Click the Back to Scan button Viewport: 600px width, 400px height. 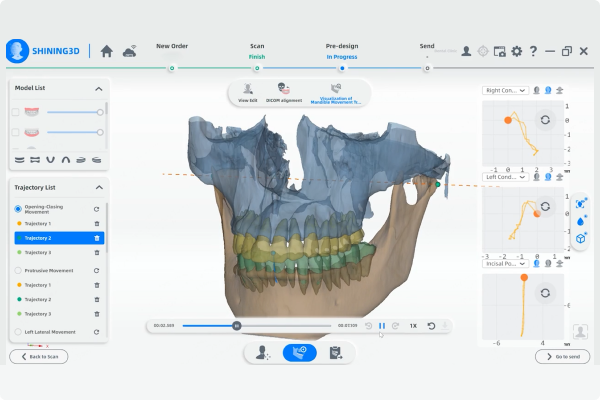(38, 356)
